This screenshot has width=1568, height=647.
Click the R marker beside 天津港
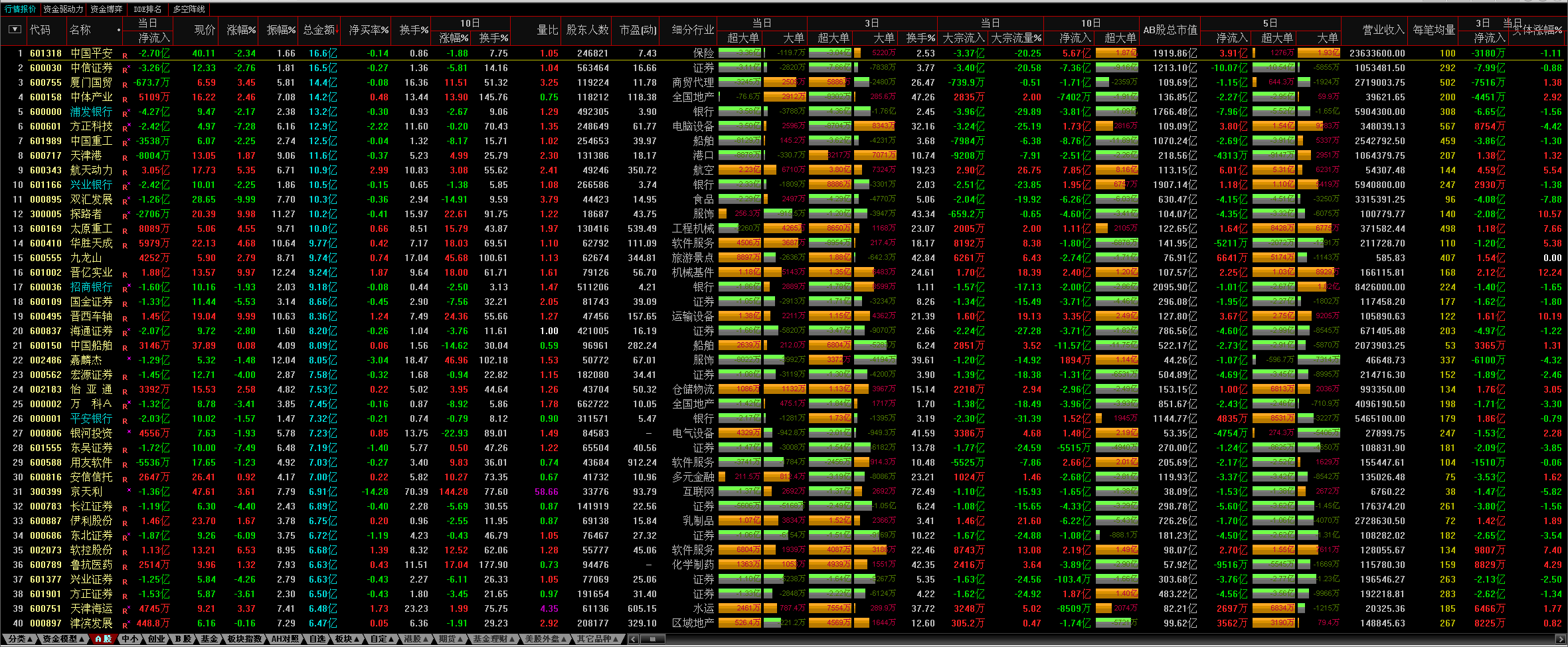[125, 157]
